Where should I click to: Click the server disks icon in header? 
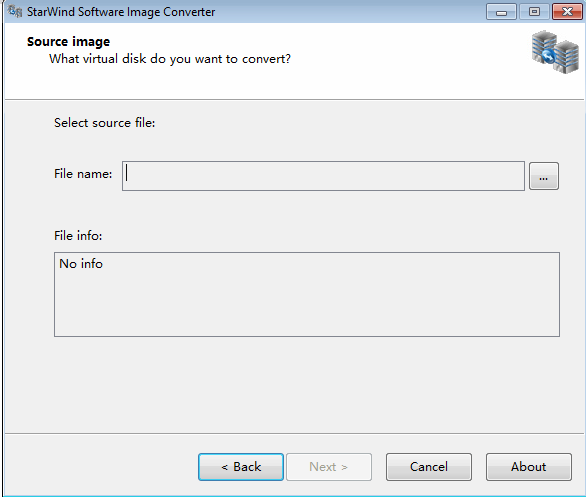555,52
